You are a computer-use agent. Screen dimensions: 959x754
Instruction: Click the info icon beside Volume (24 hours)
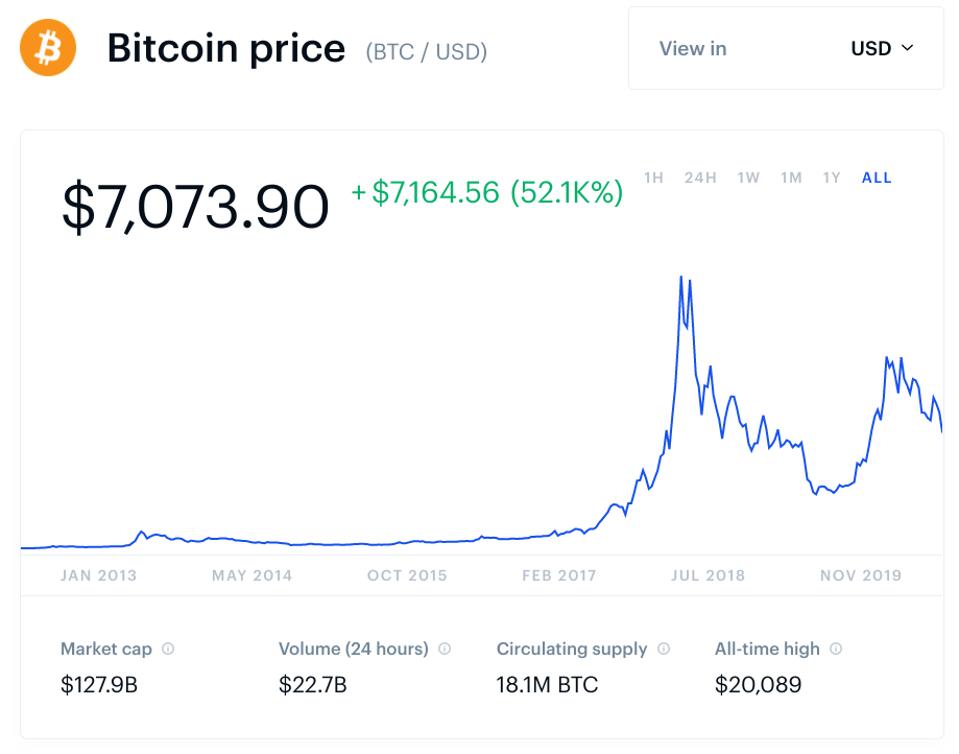[445, 649]
